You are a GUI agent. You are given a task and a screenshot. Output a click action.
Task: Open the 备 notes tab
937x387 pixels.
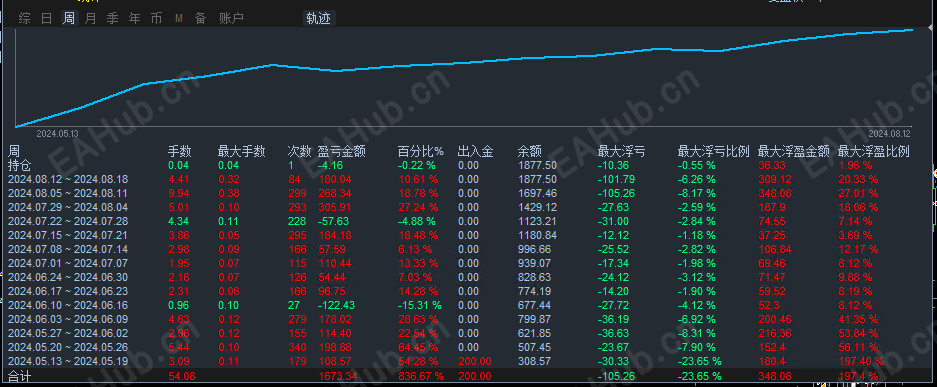pyautogui.click(x=200, y=19)
